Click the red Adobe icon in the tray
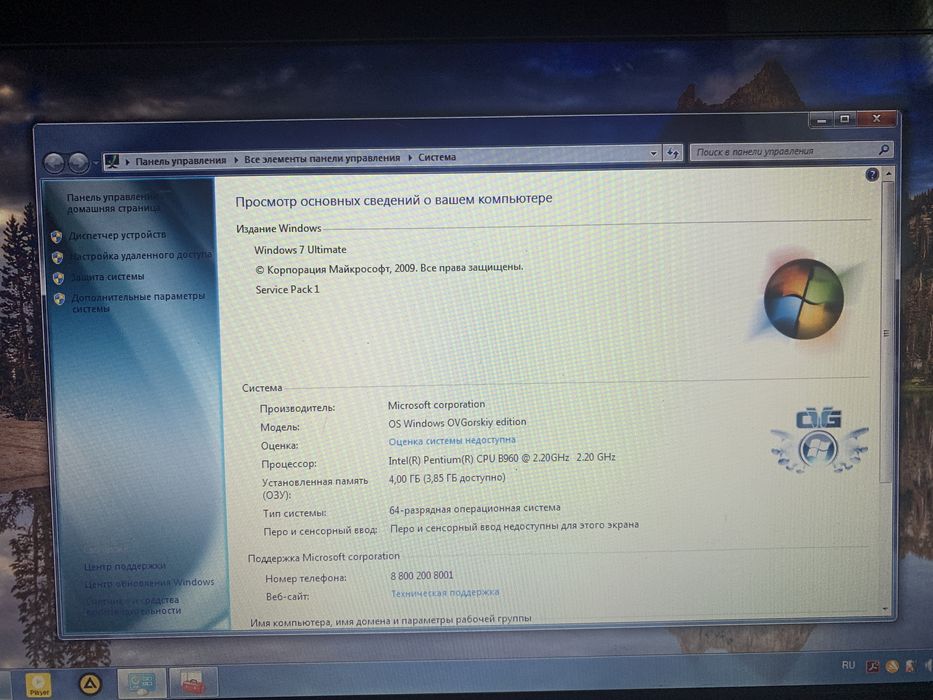Viewport: 933px width, 700px height. (872, 666)
